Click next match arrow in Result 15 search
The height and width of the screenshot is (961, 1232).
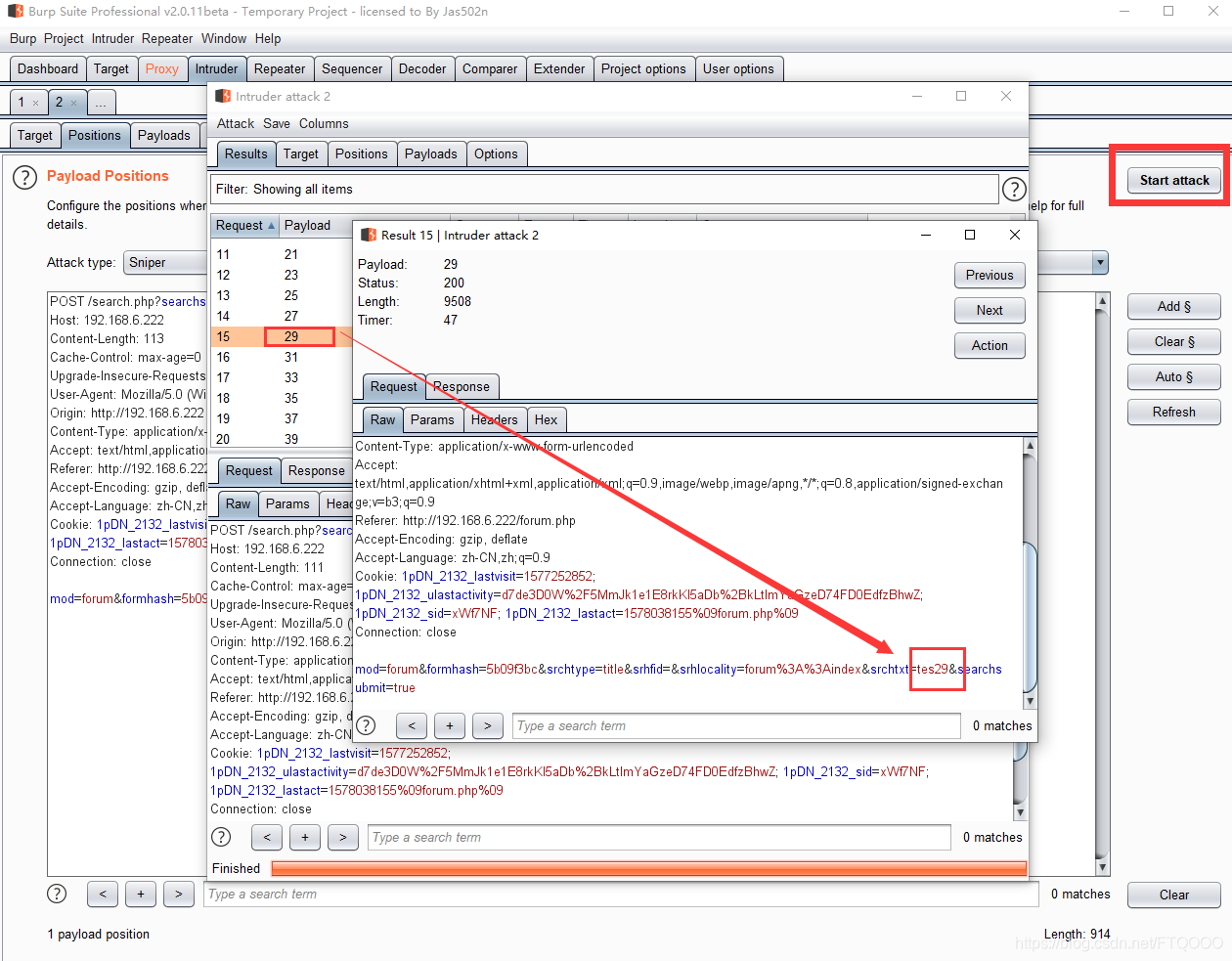coord(488,725)
